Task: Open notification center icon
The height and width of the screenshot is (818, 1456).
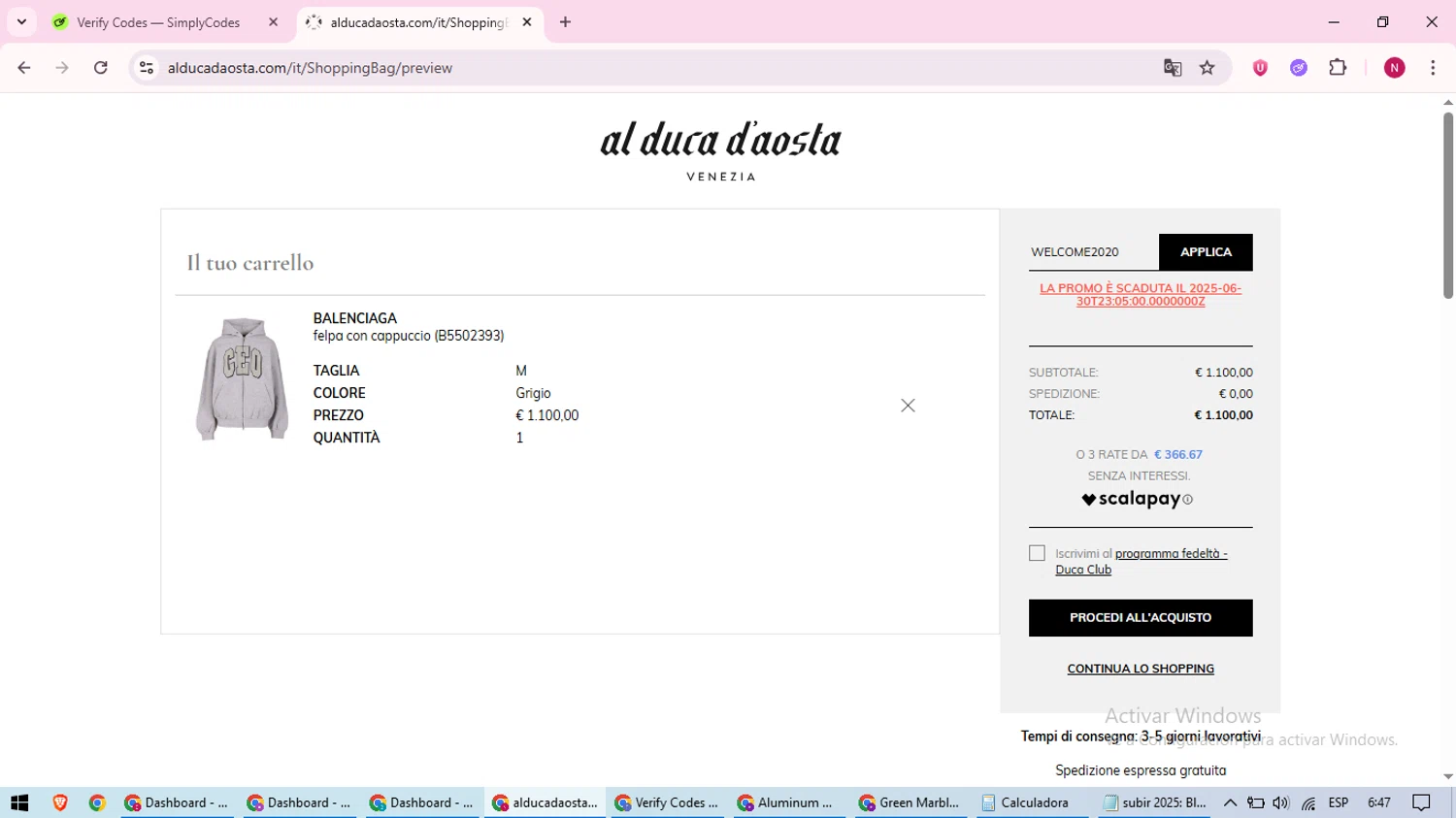Action: pyautogui.click(x=1422, y=802)
